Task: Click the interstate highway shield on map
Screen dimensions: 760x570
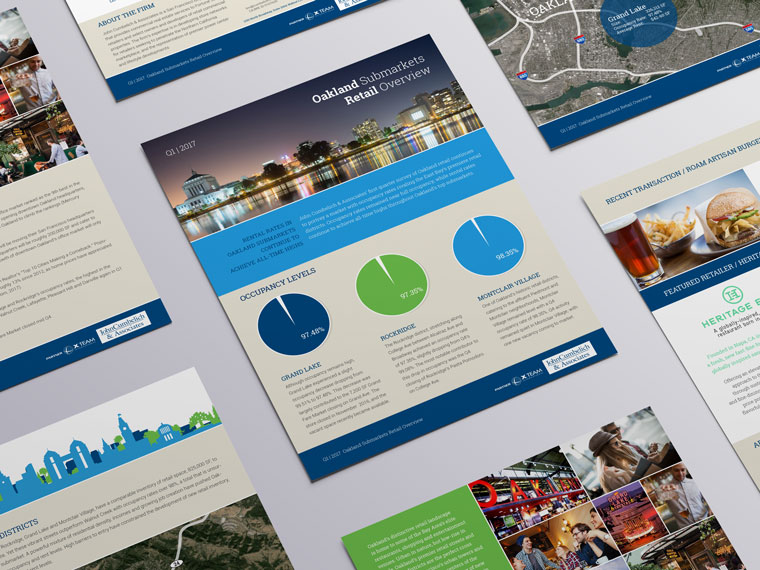Action: [580, 39]
